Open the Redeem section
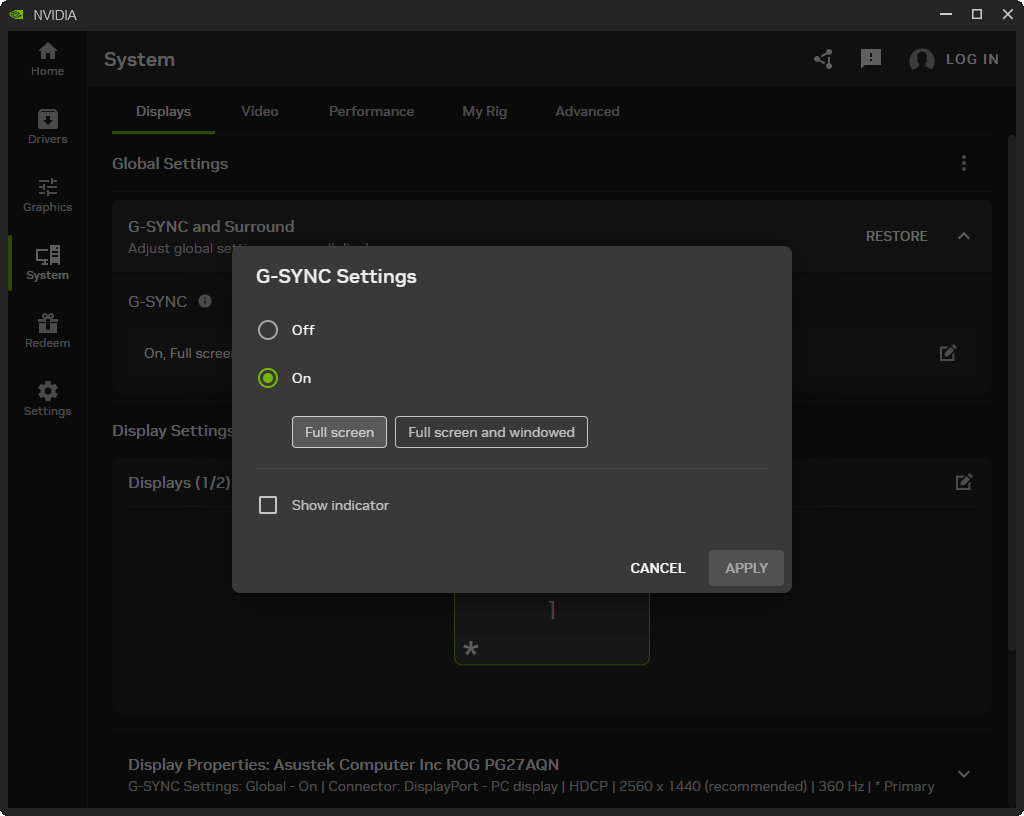 coord(47,331)
